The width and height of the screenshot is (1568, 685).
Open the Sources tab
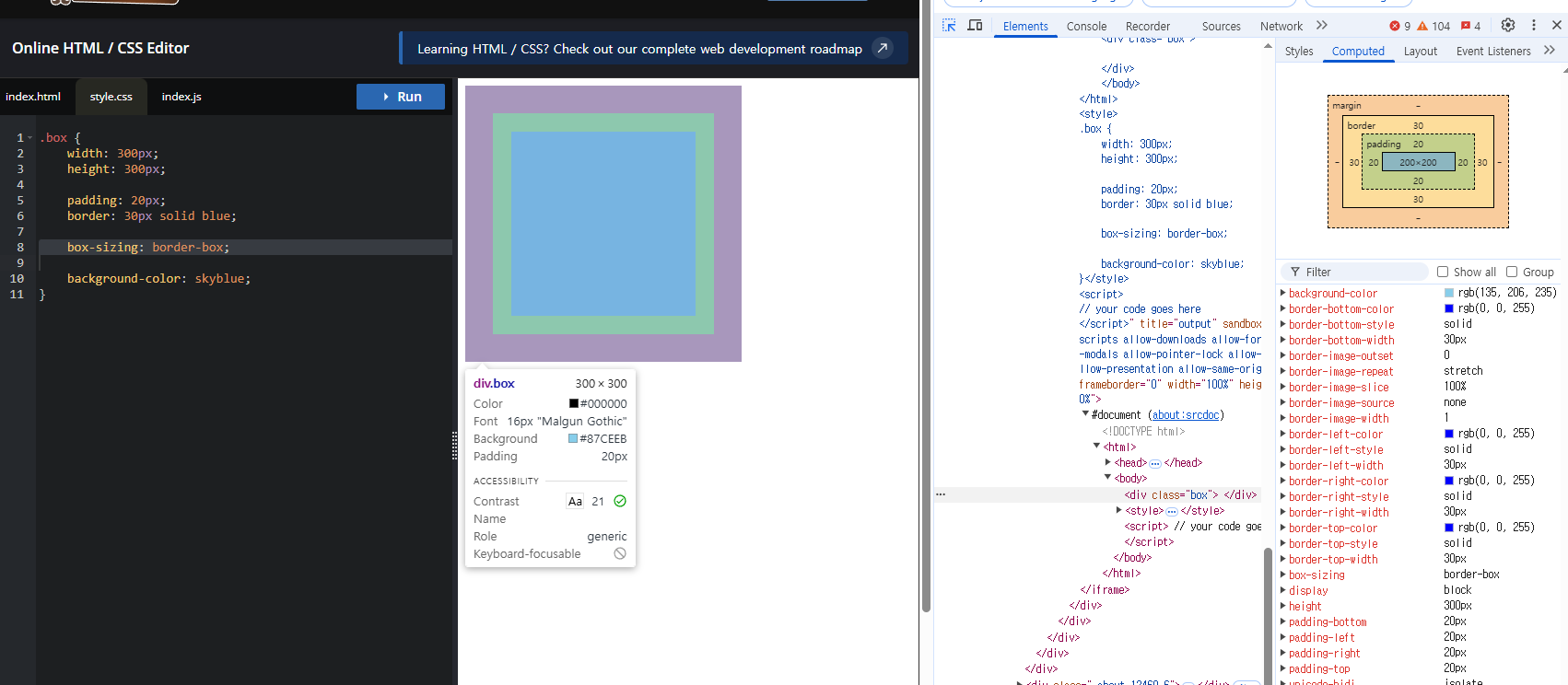1222,26
